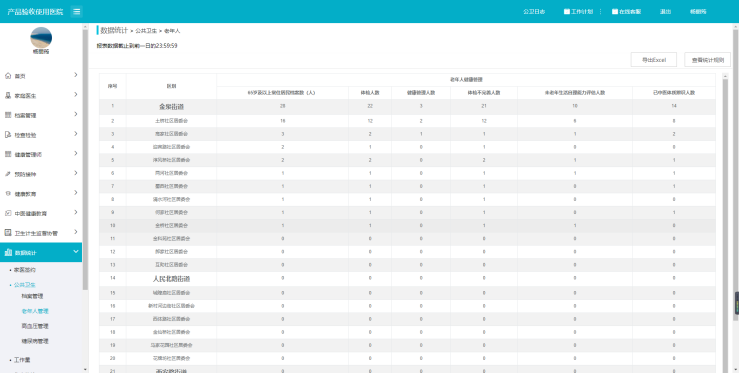Viewport: 740px width, 374px height.
Task: Expand the 首页 menu chevron
Action: click(76, 75)
